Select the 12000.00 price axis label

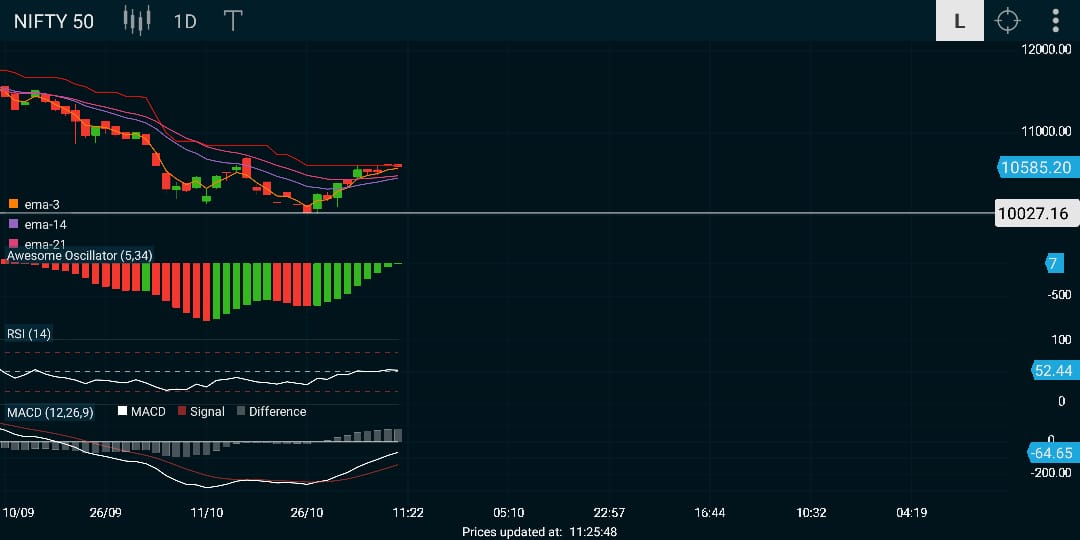(x=1045, y=49)
